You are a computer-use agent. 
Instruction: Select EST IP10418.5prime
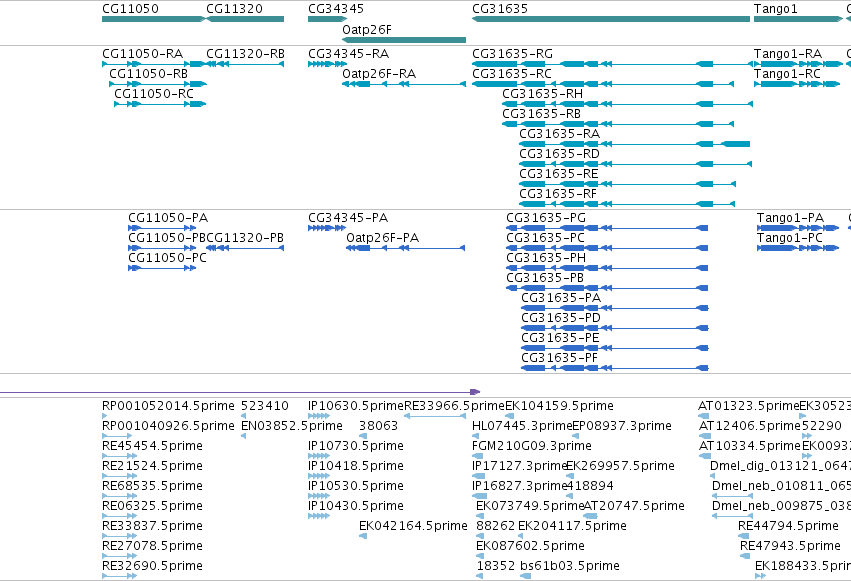tap(319, 476)
